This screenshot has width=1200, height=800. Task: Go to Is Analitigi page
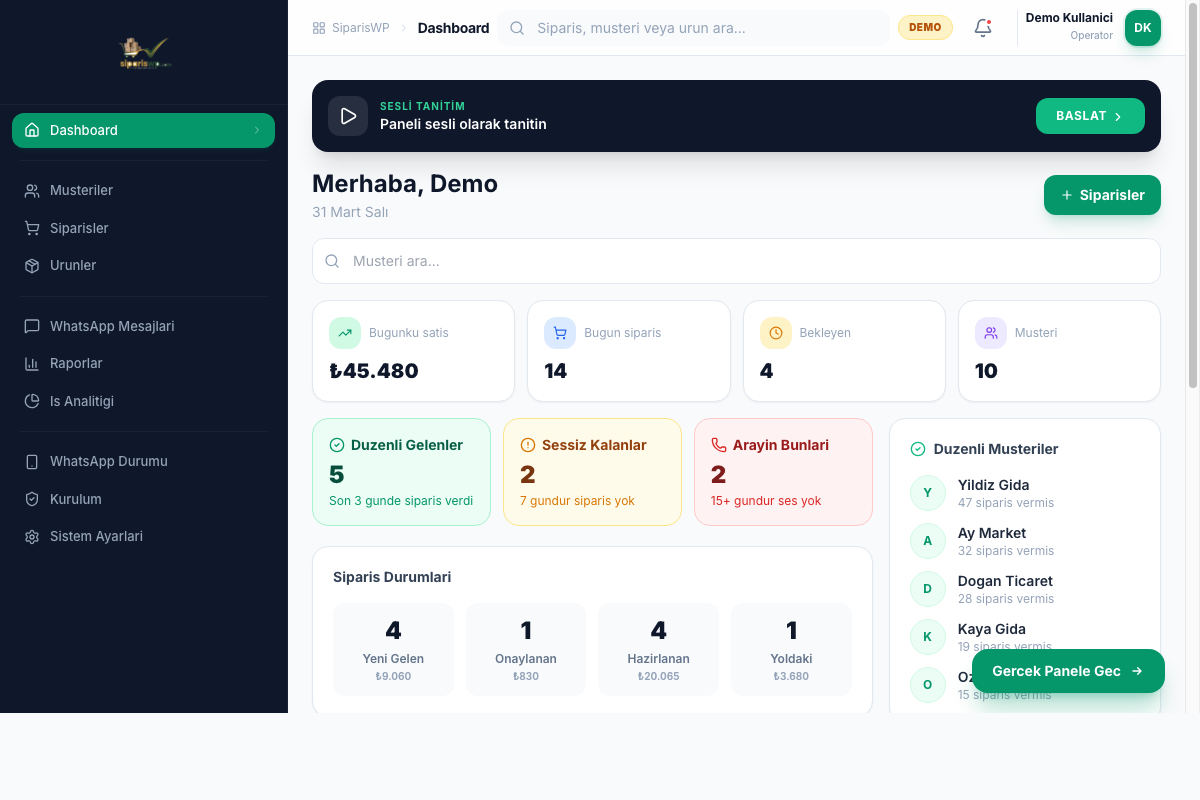pyautogui.click(x=82, y=401)
